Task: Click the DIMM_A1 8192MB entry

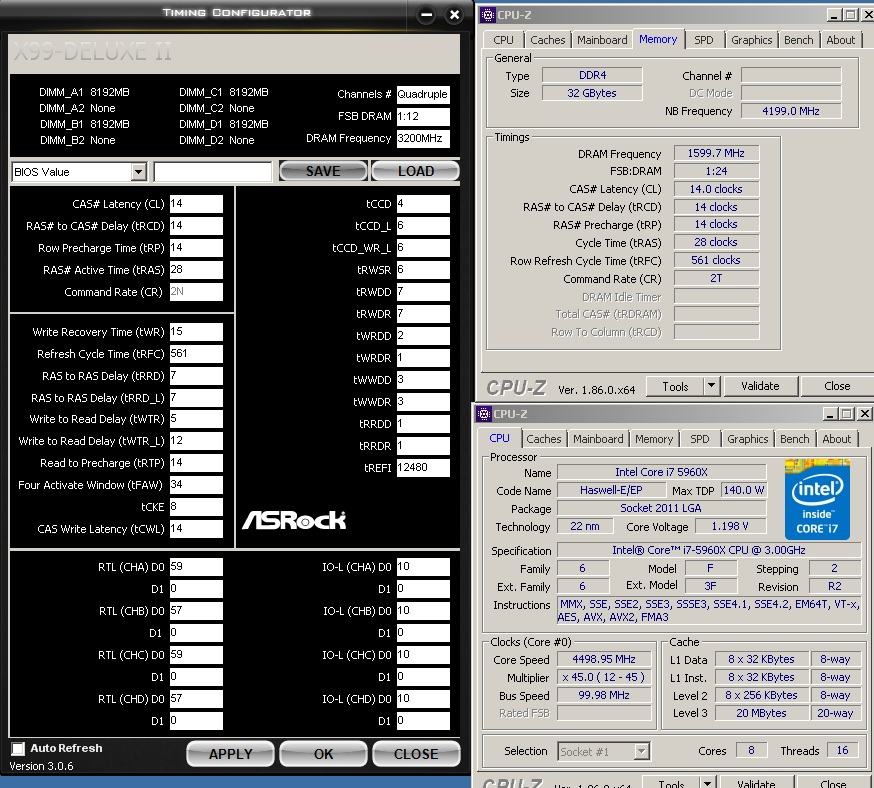Action: click(x=84, y=93)
